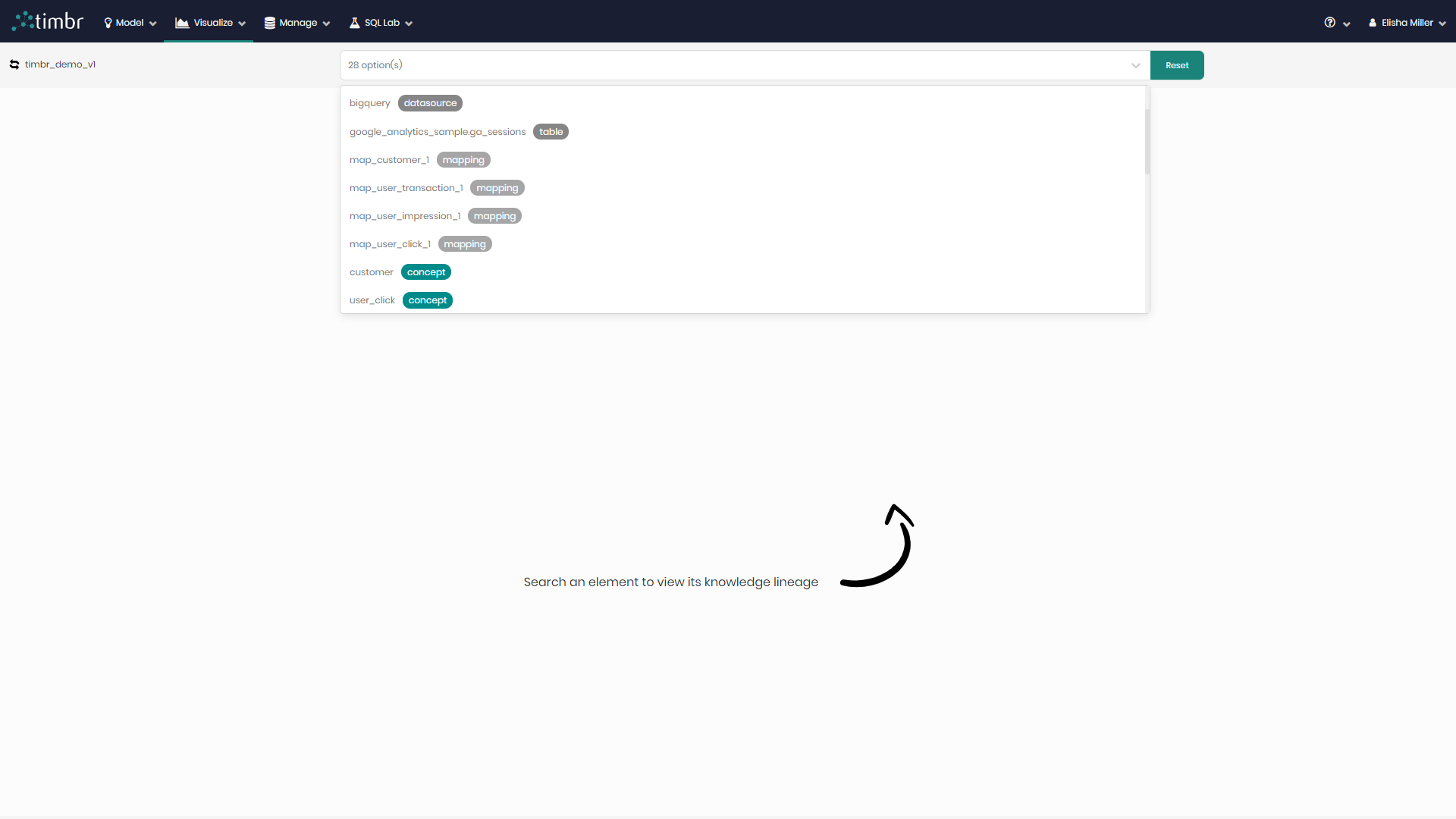Image resolution: width=1456 pixels, height=819 pixels.
Task: Click the search options input field
Action: click(x=744, y=64)
